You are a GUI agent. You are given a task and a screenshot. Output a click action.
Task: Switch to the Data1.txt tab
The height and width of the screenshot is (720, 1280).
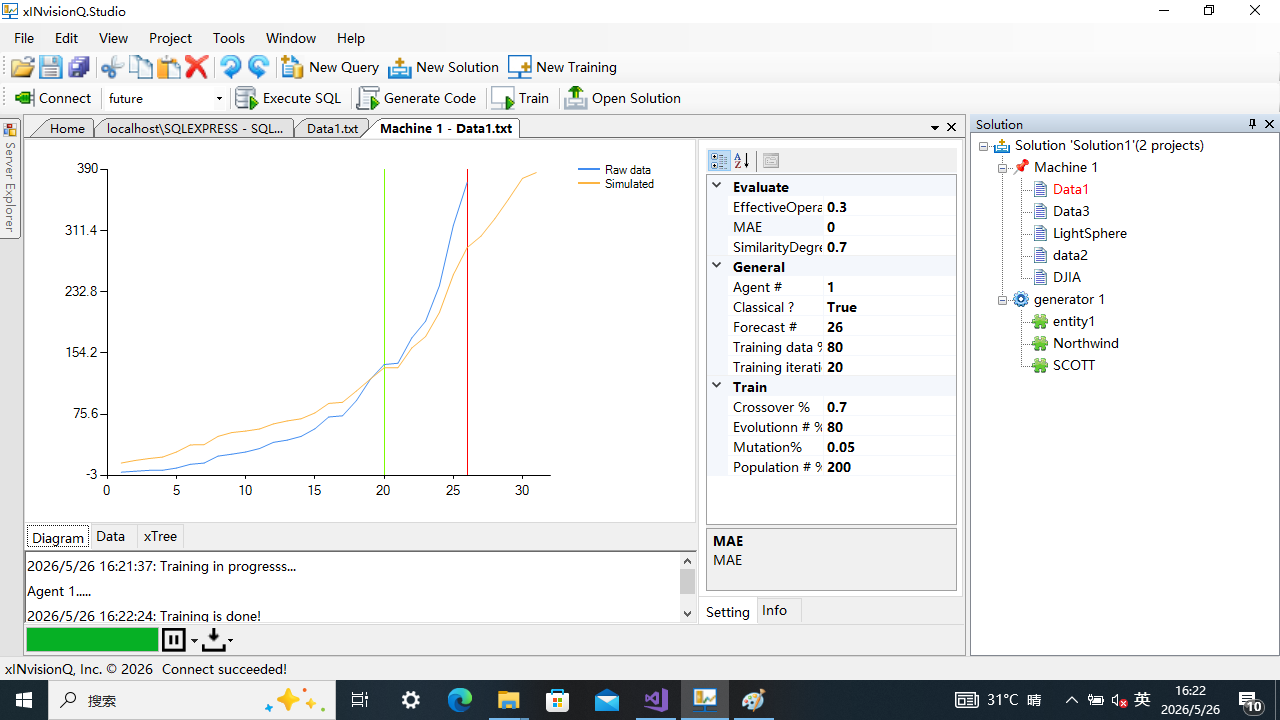click(332, 128)
